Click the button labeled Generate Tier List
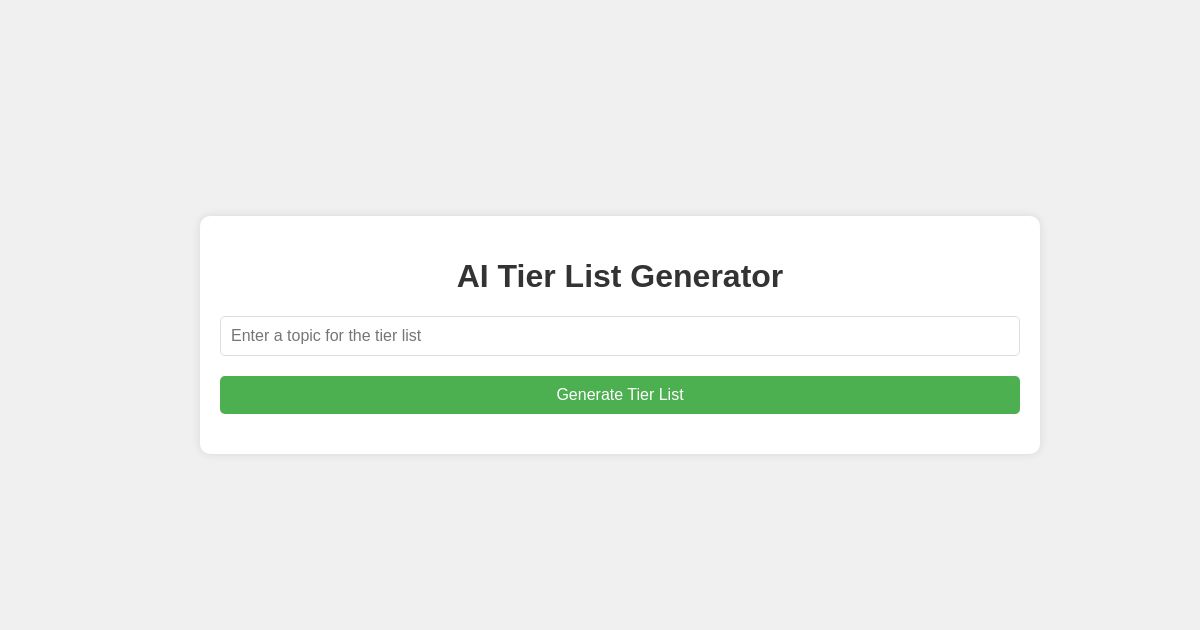Image resolution: width=1200 pixels, height=630 pixels. [620, 395]
